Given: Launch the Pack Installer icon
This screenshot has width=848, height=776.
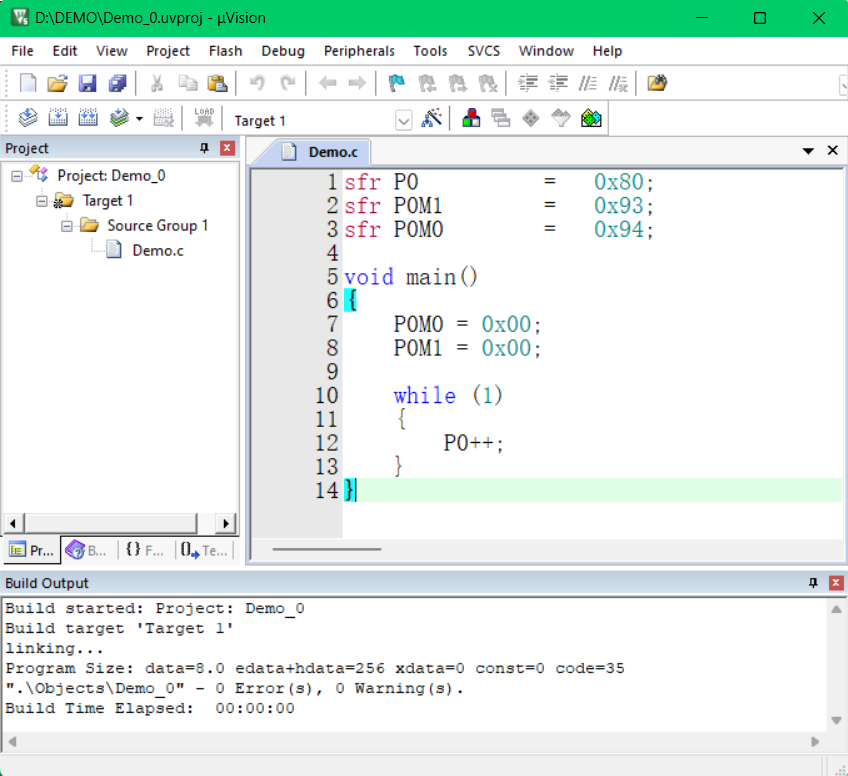Looking at the screenshot, I should [x=591, y=117].
